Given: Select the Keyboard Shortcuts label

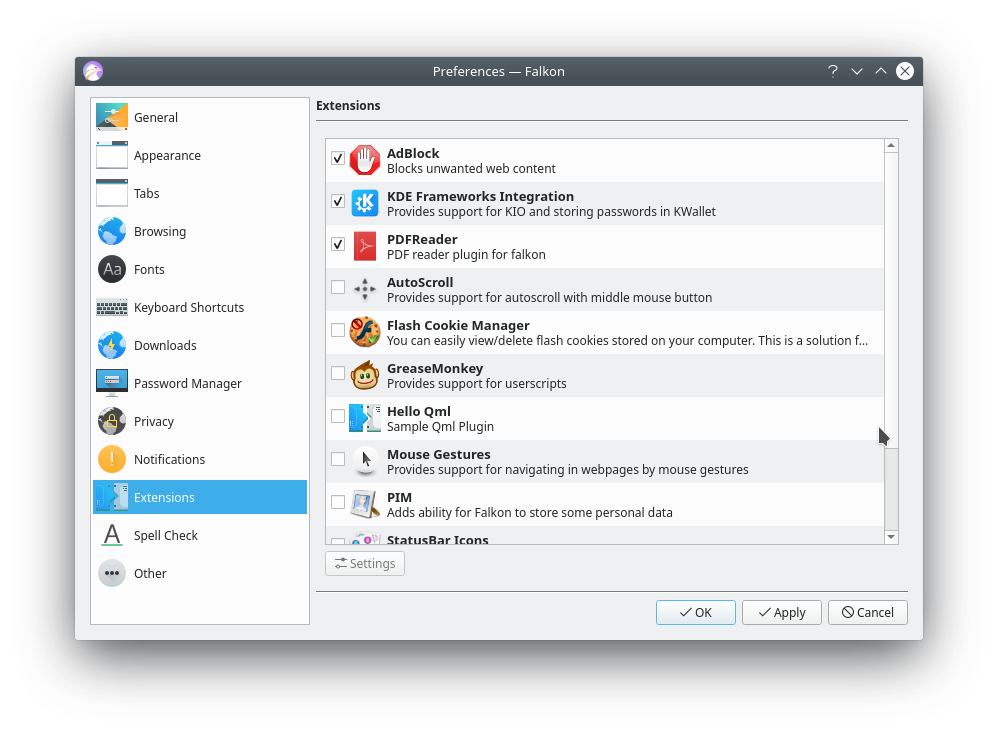Looking at the screenshot, I should pos(188,307).
